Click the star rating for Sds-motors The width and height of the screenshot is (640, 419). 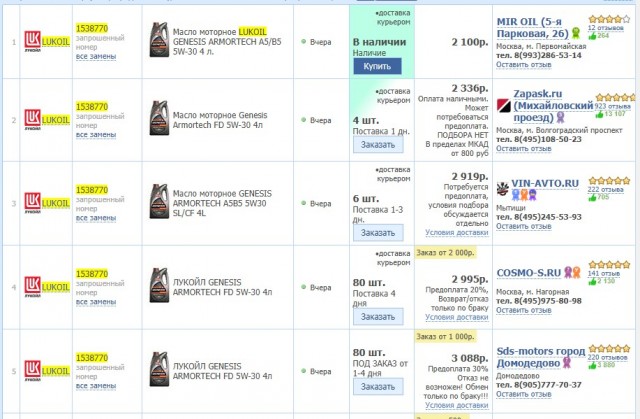pyautogui.click(x=609, y=348)
